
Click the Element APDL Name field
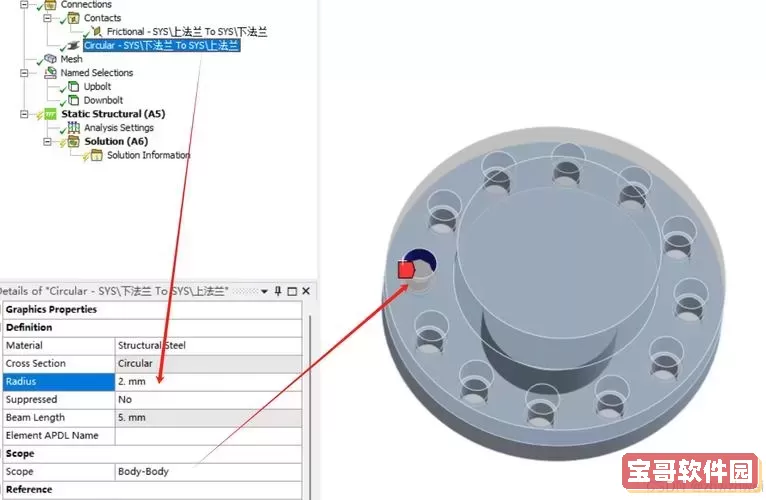(209, 435)
